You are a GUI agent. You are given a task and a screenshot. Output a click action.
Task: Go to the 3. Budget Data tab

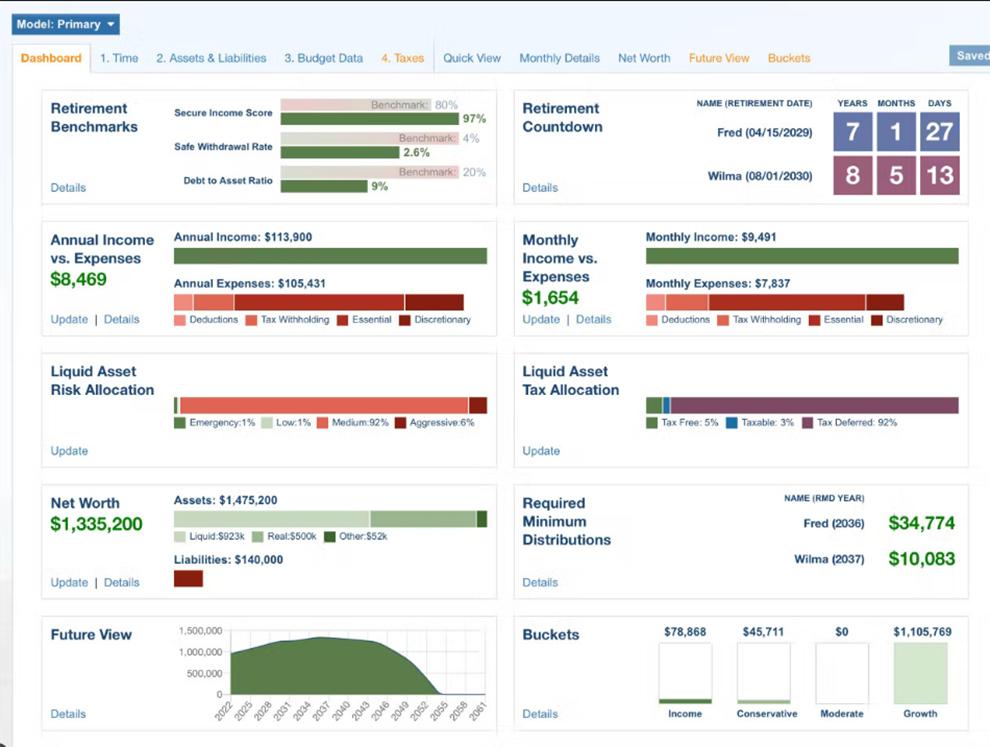tap(323, 58)
